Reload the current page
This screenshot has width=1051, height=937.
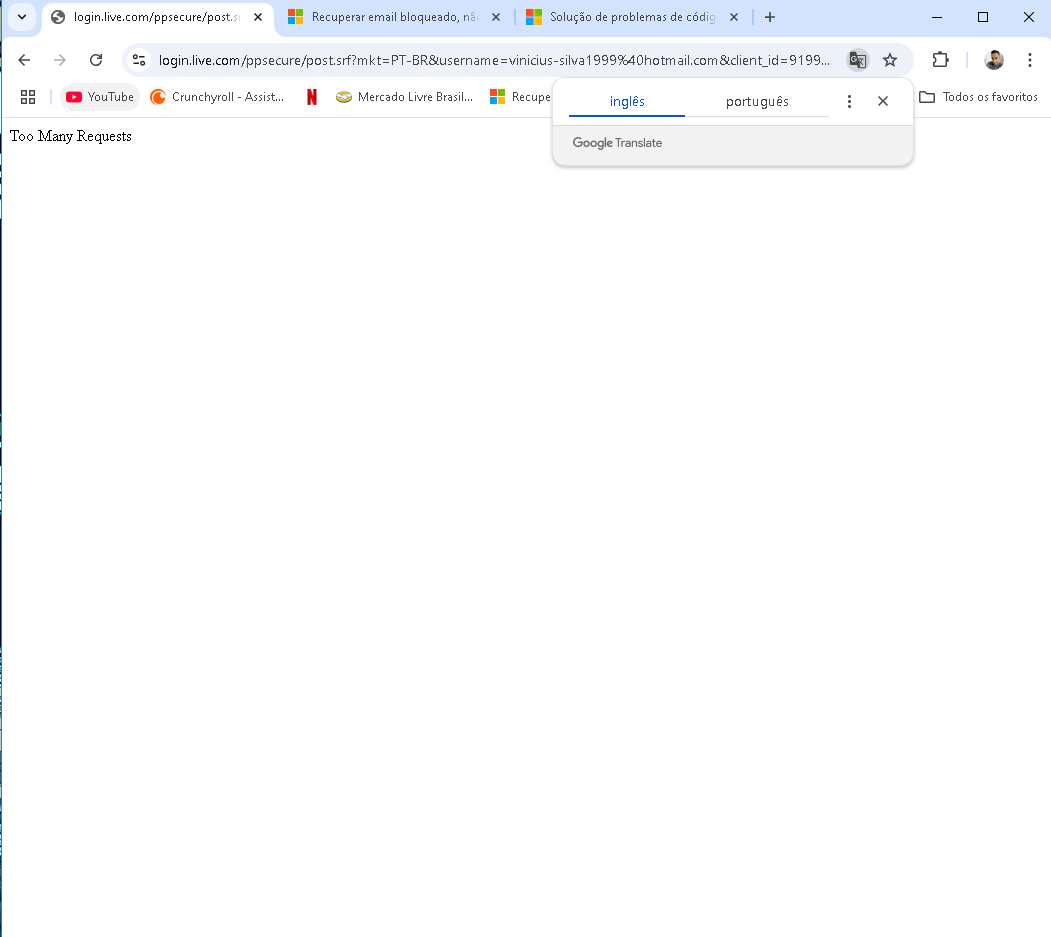point(96,60)
